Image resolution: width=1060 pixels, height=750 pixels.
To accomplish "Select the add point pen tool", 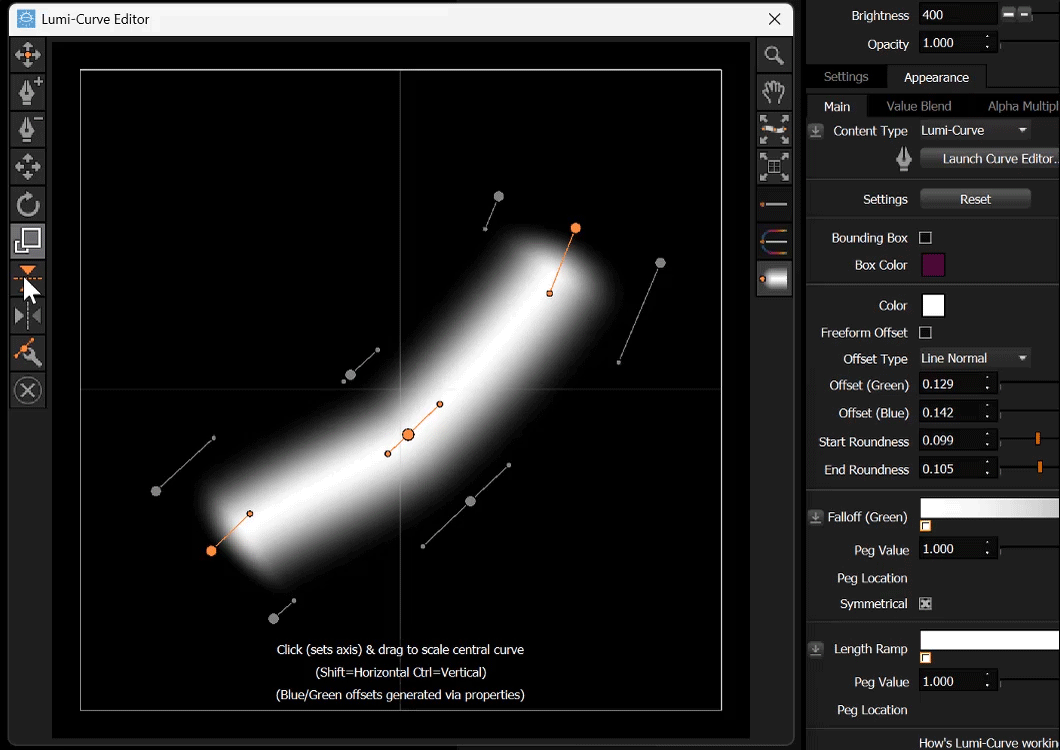I will pyautogui.click(x=28, y=91).
